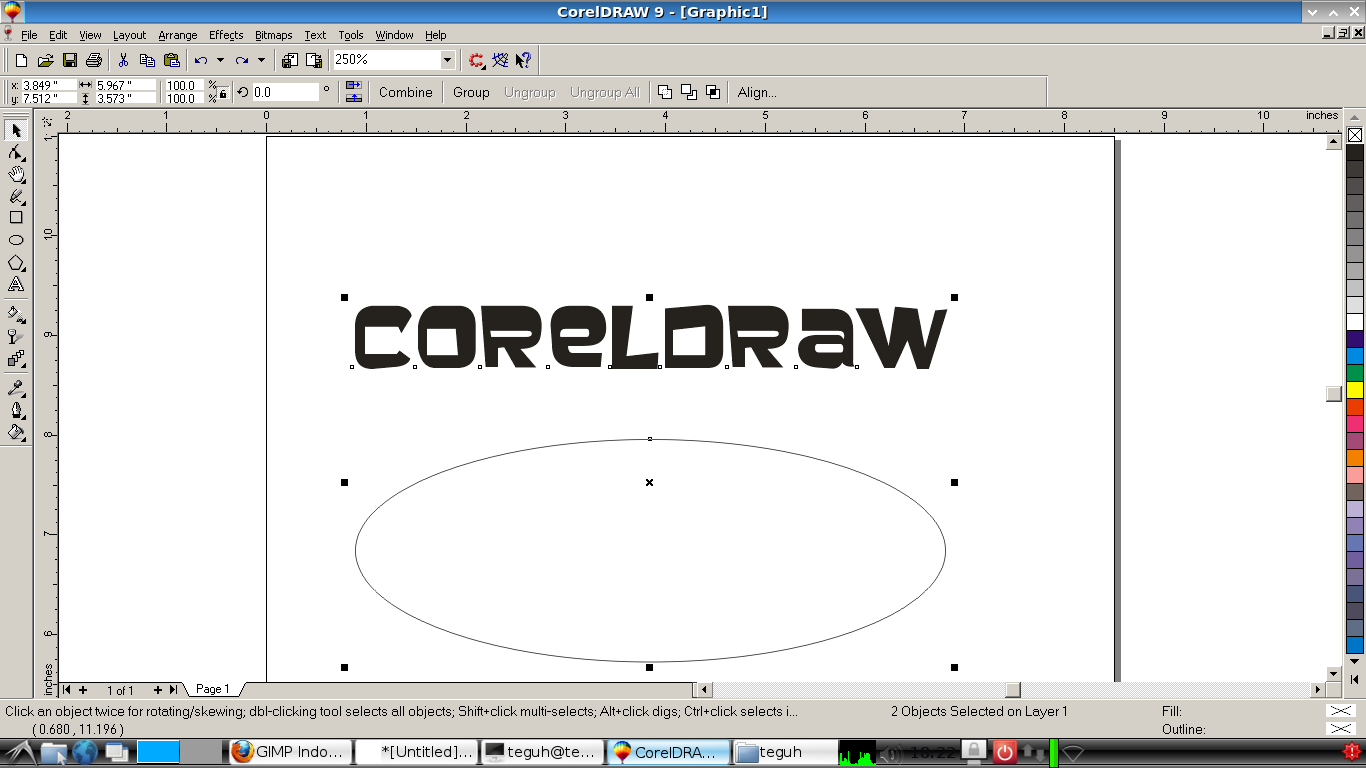This screenshot has width=1366, height=768.
Task: Combine the selected objects
Action: coord(405,92)
